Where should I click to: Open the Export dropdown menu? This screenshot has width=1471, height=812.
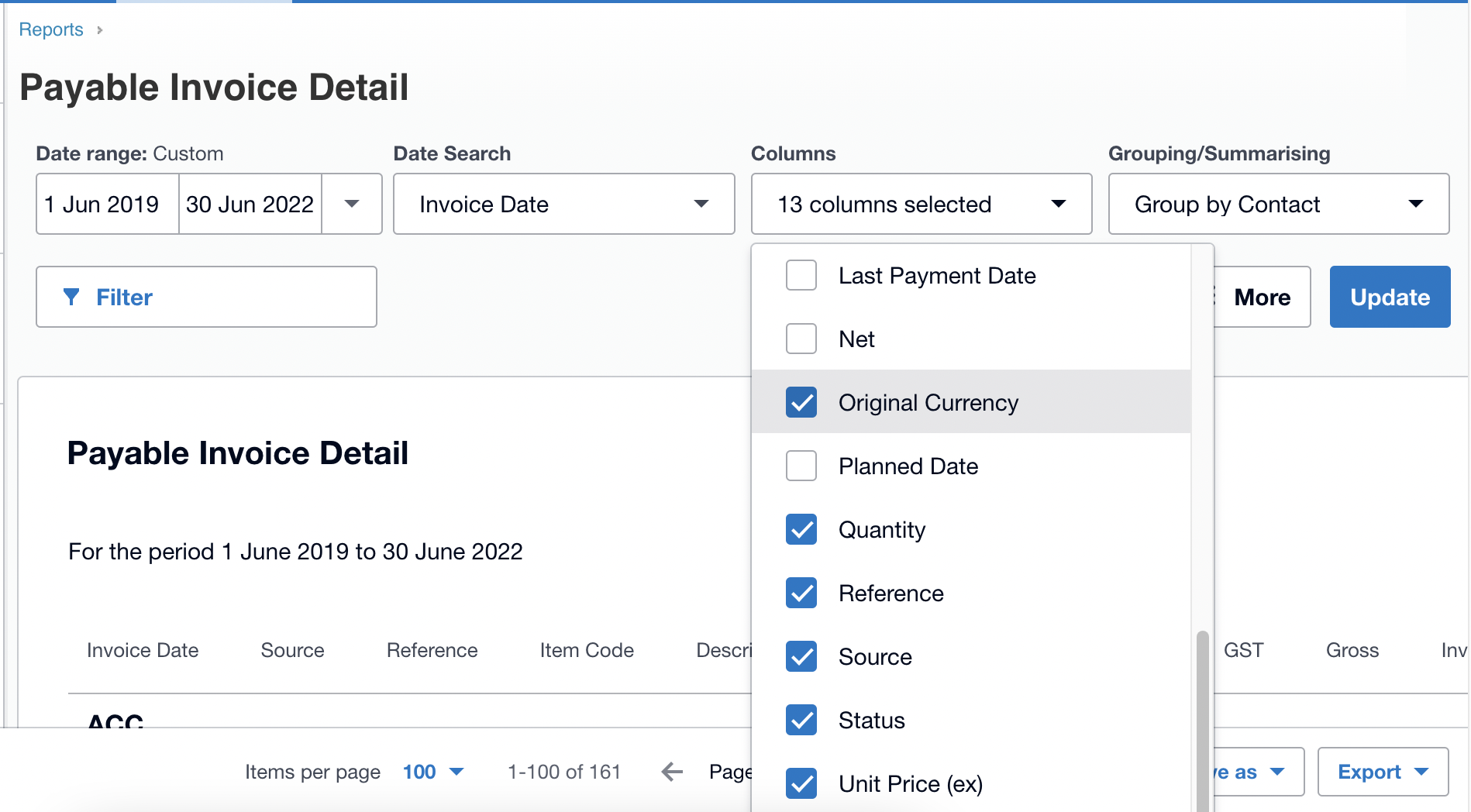1382,772
